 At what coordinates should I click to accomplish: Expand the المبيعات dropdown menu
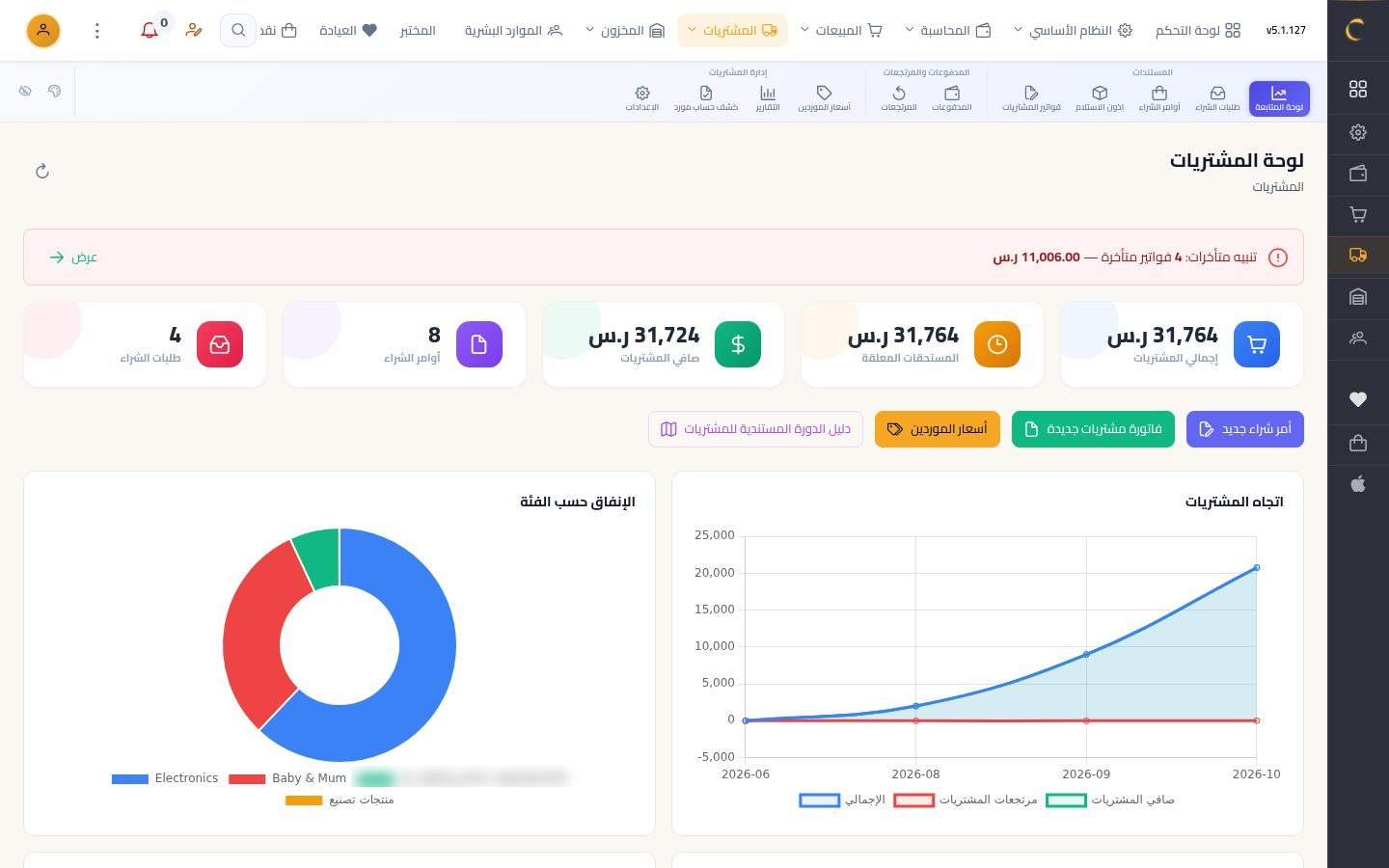pyautogui.click(x=841, y=31)
